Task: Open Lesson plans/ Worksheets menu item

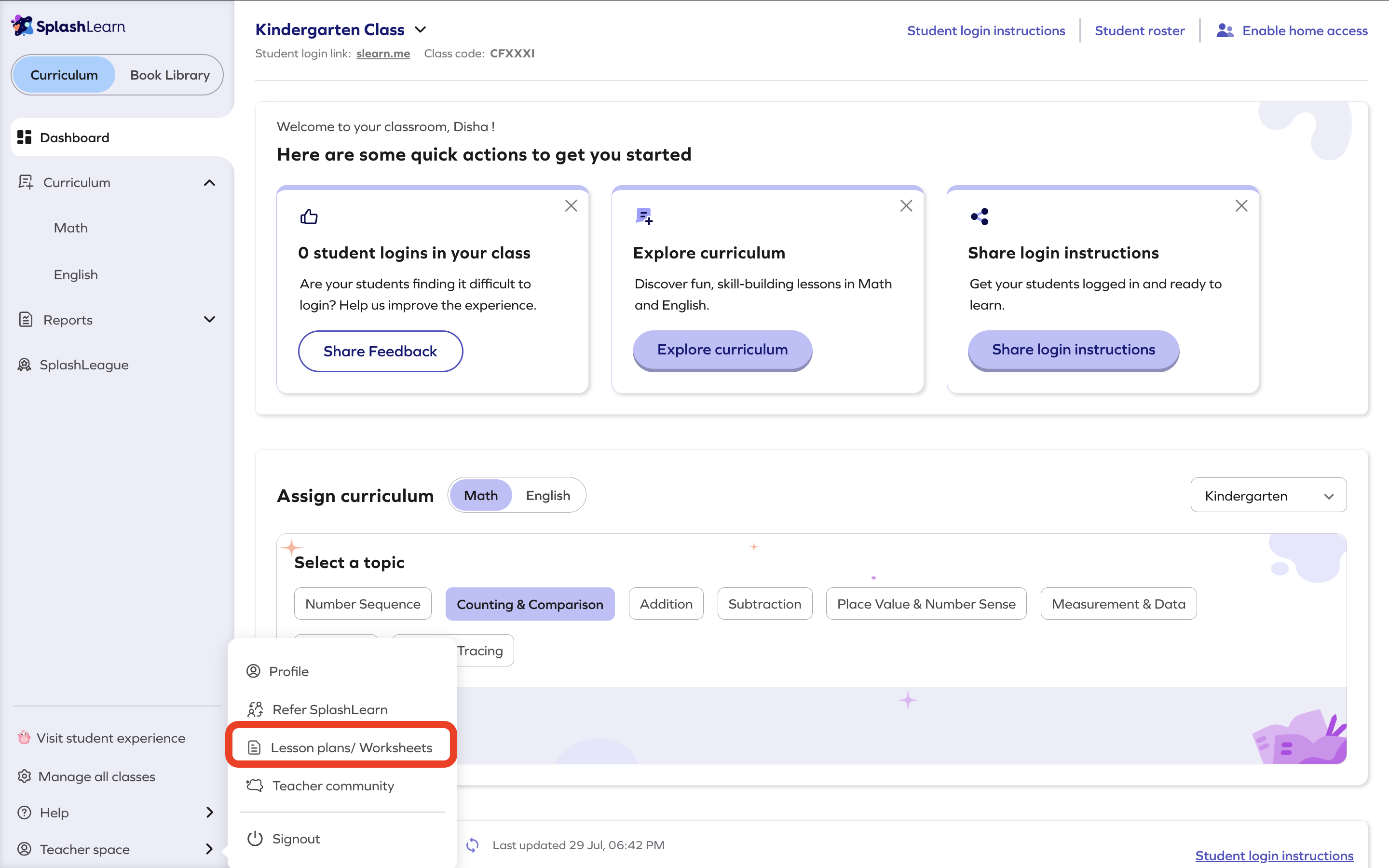Action: [x=341, y=747]
